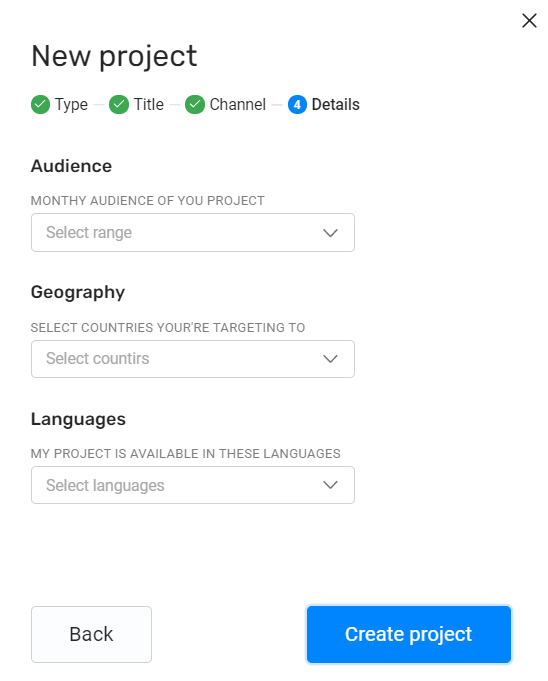
Task: Click the Create project button
Action: tap(409, 634)
